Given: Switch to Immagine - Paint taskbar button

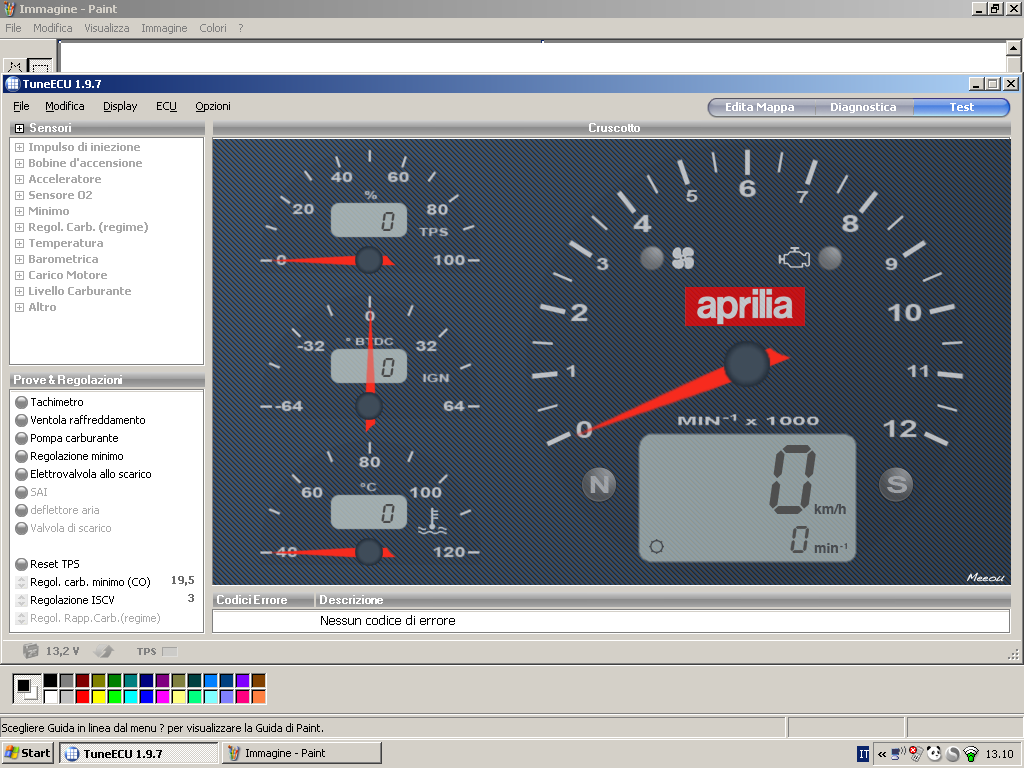Looking at the screenshot, I should point(302,753).
